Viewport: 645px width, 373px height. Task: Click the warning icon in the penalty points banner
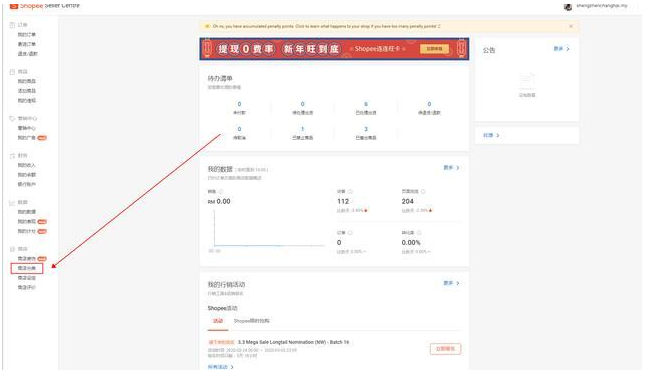tap(207, 26)
